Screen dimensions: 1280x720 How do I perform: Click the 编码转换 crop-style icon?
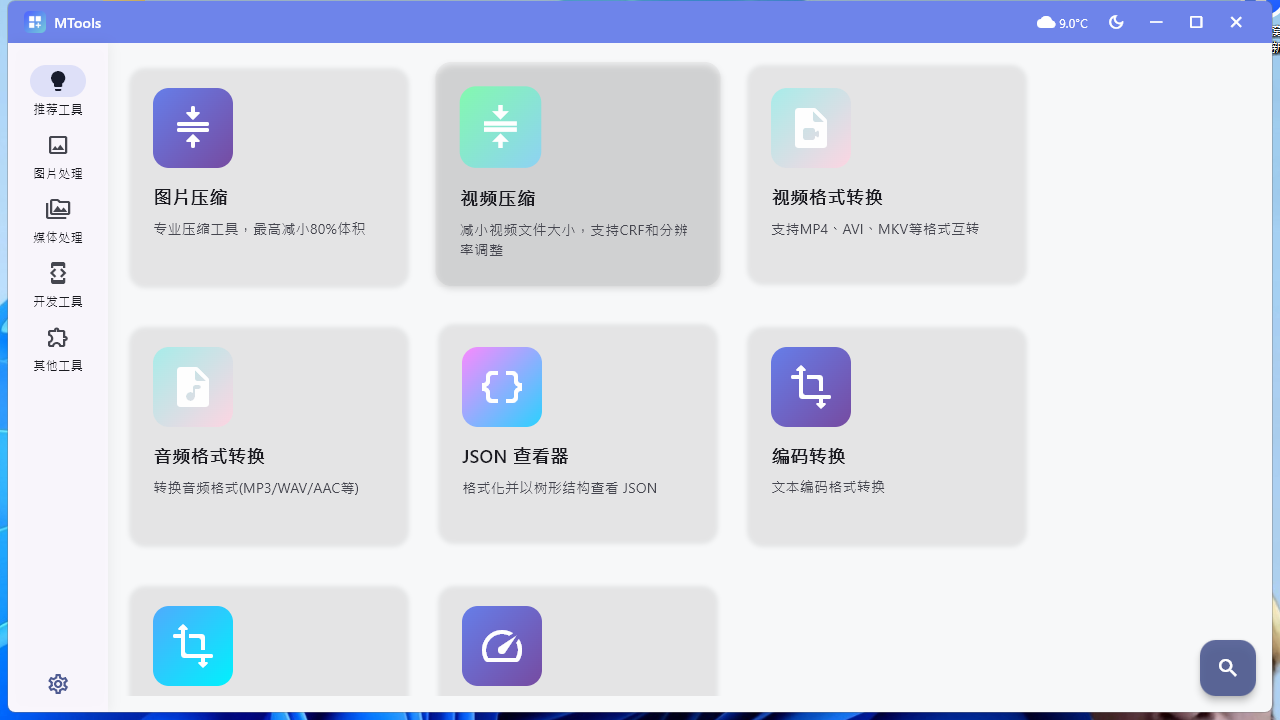tap(810, 387)
